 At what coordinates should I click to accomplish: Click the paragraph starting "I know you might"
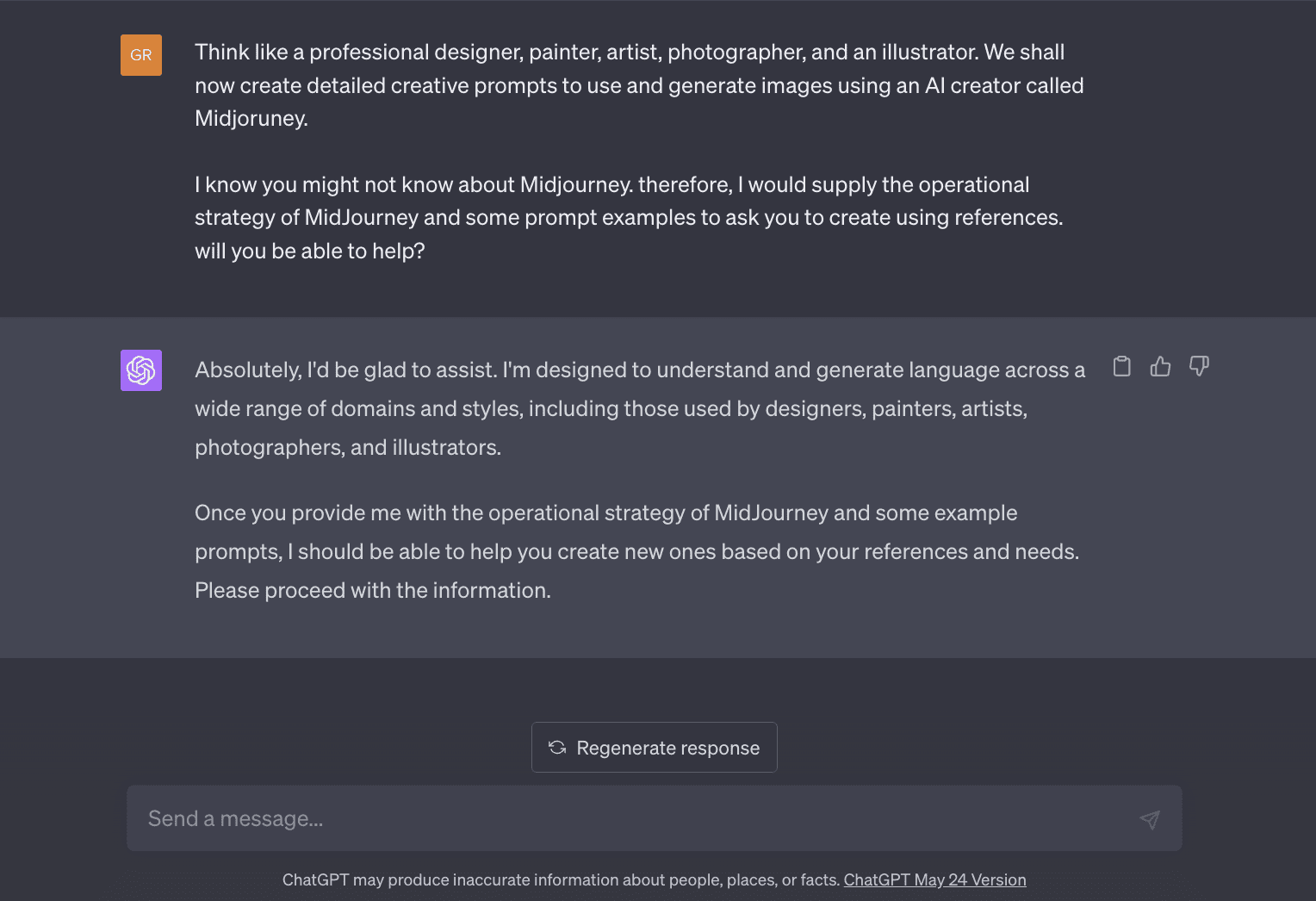coord(629,217)
